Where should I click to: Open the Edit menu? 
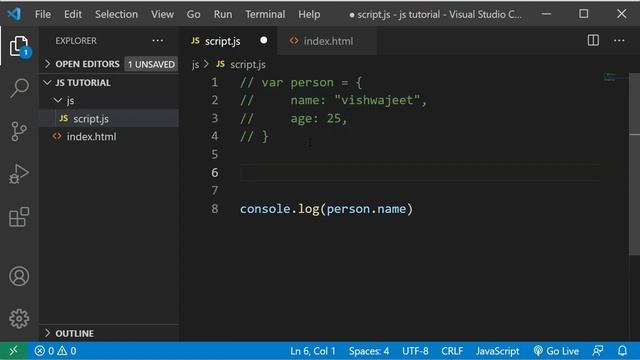point(73,14)
